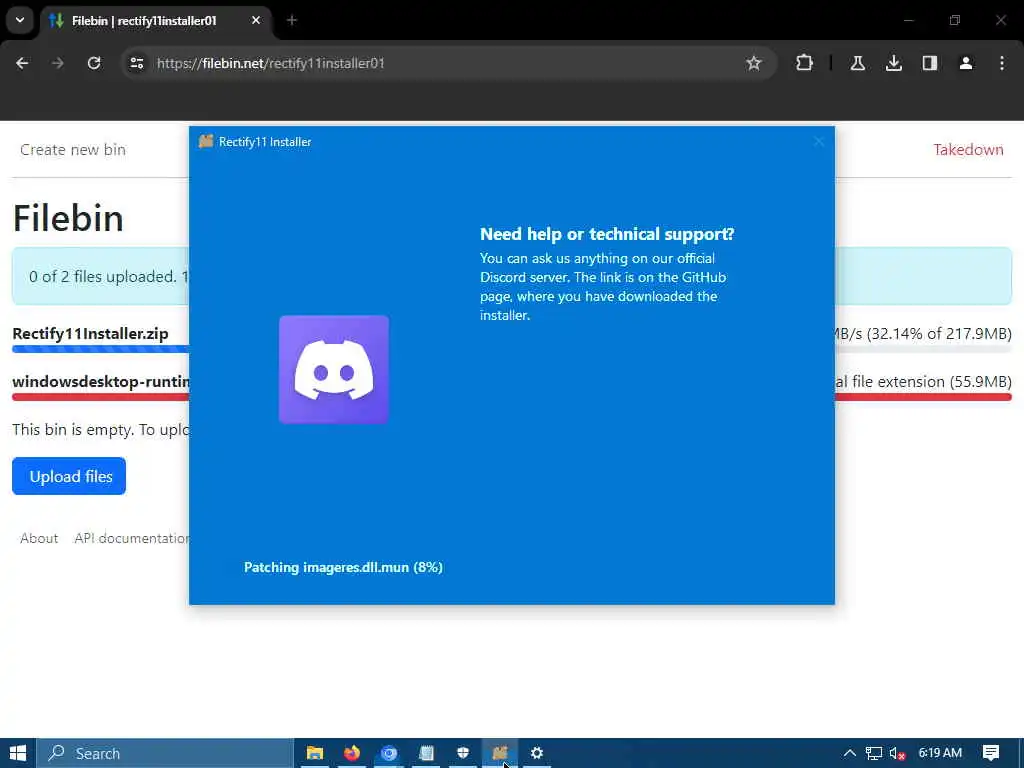This screenshot has width=1024, height=768.
Task: Click the Rectify11Installer.zip file name
Action: [x=90, y=334]
